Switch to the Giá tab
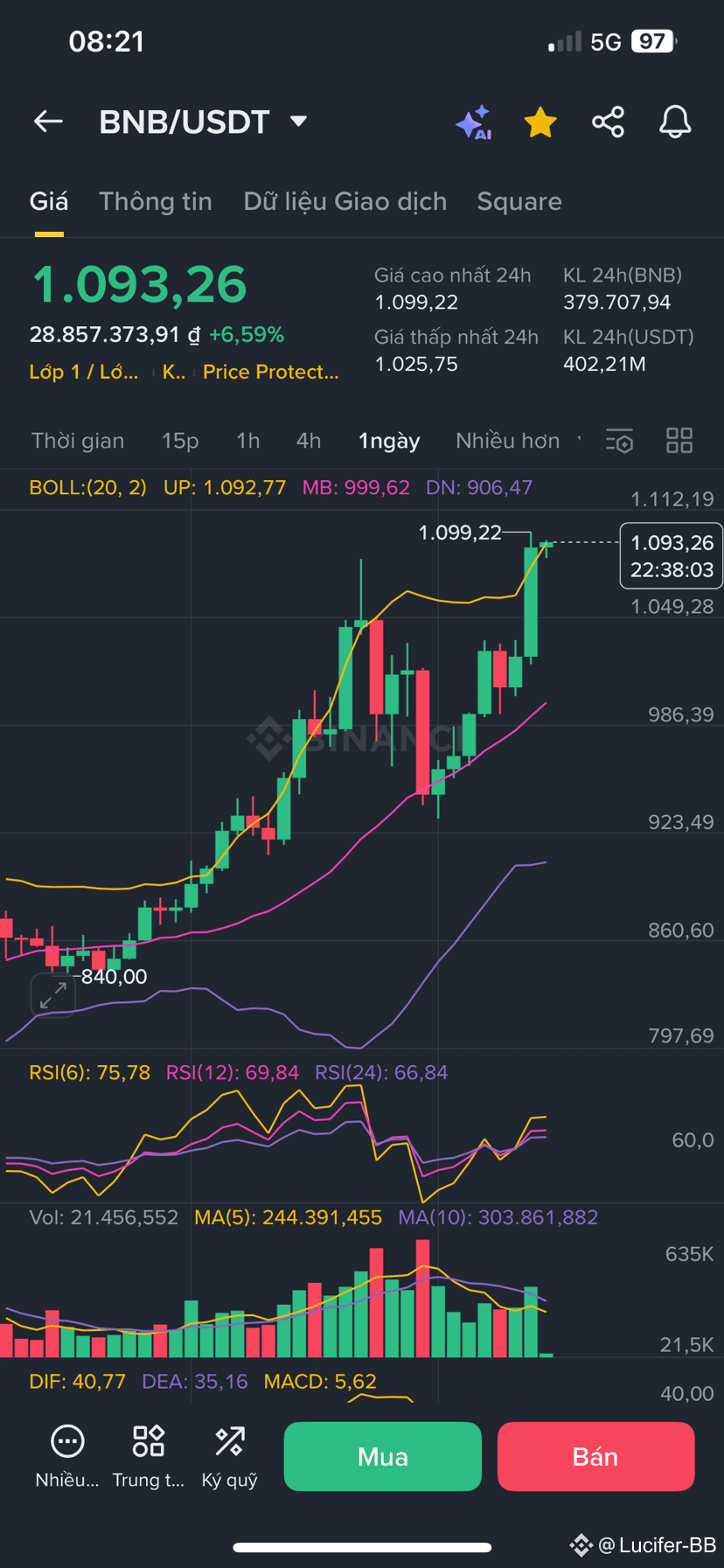Image resolution: width=724 pixels, height=1568 pixels. (49, 202)
